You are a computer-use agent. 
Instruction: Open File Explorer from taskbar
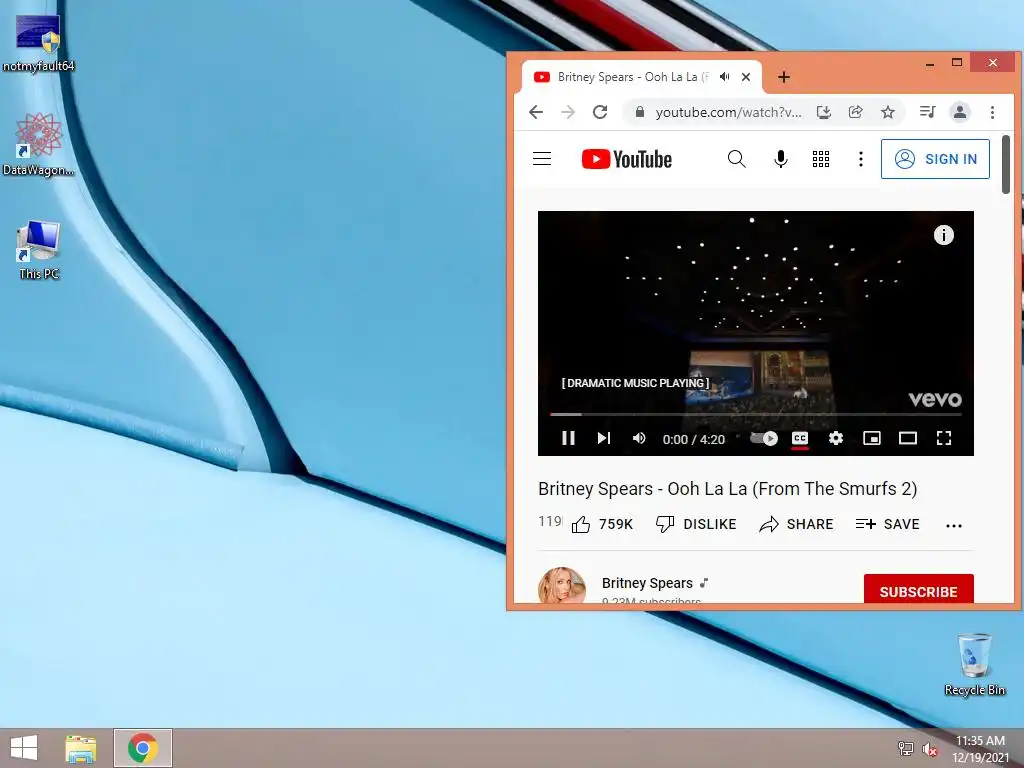81,748
